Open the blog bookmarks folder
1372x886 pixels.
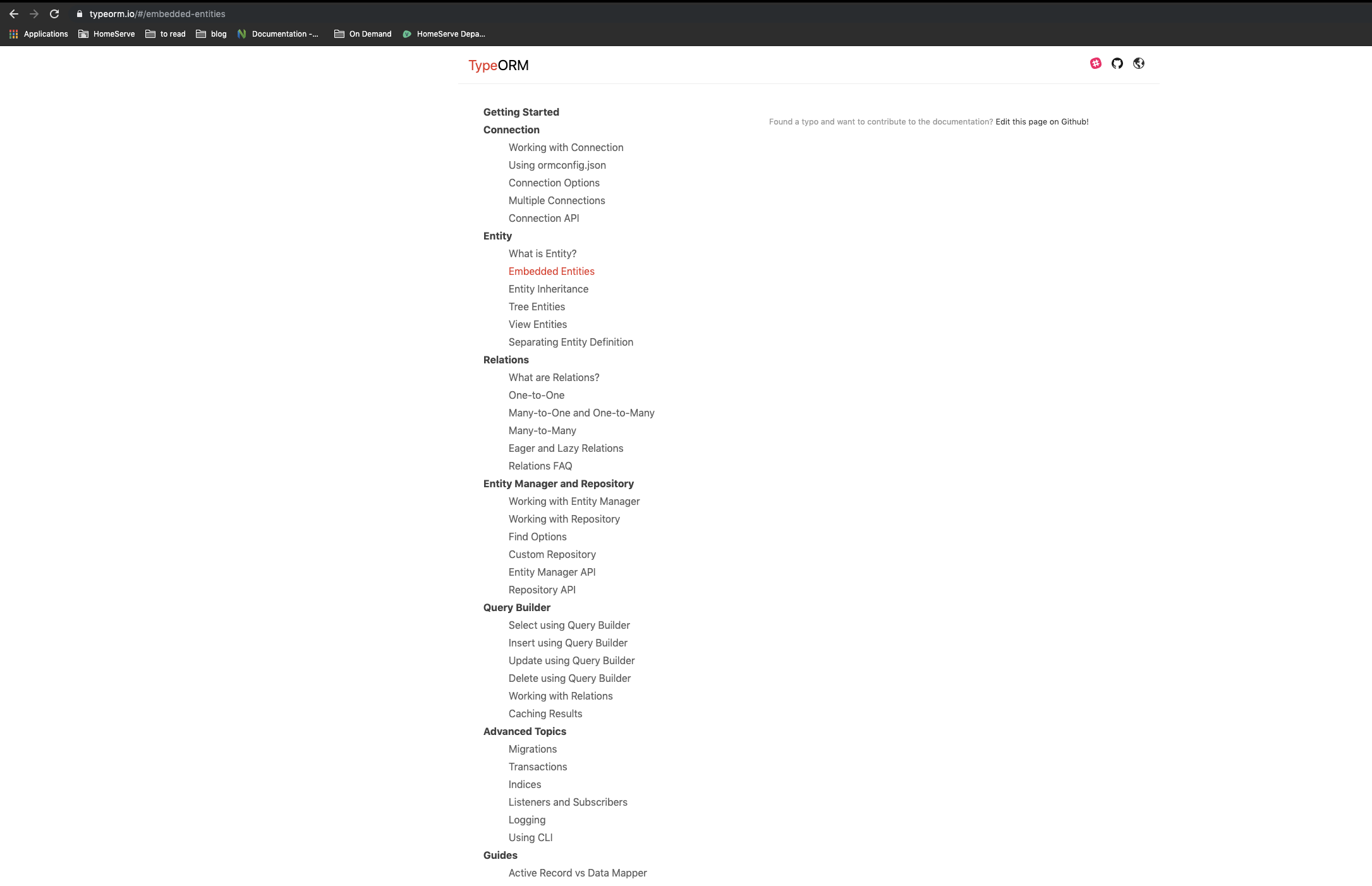click(211, 34)
